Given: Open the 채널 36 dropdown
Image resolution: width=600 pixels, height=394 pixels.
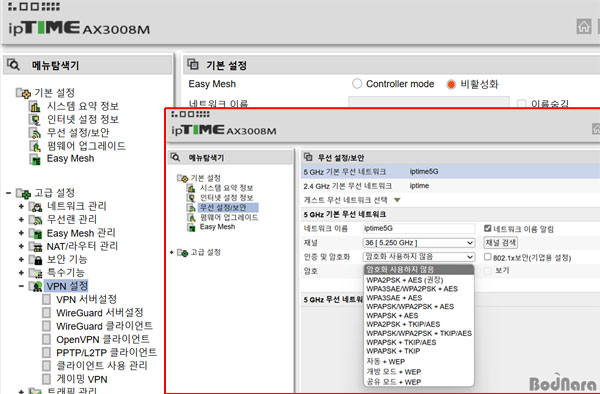Looking at the screenshot, I should 419,243.
